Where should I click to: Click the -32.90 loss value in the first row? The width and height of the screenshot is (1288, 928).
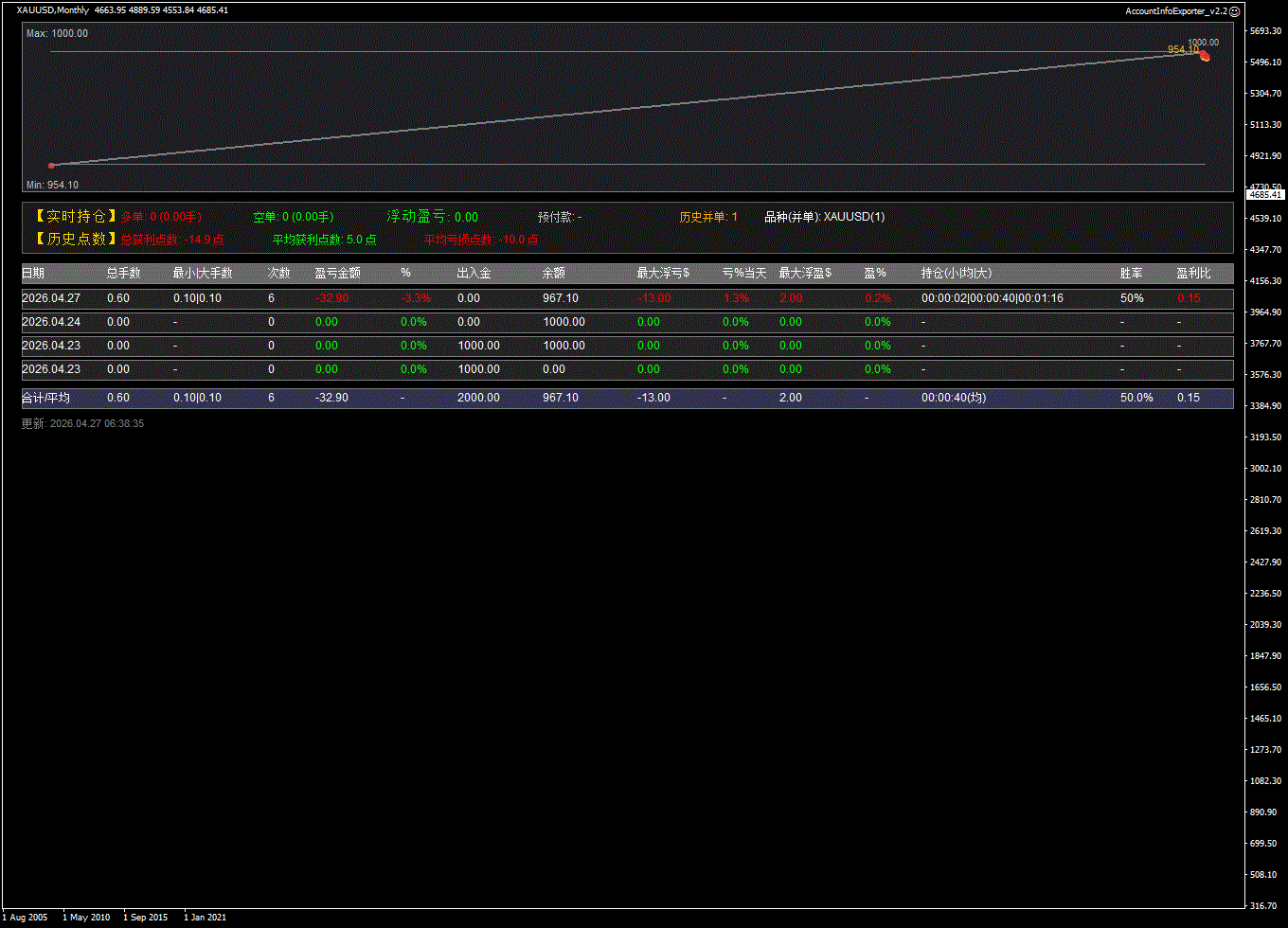332,298
